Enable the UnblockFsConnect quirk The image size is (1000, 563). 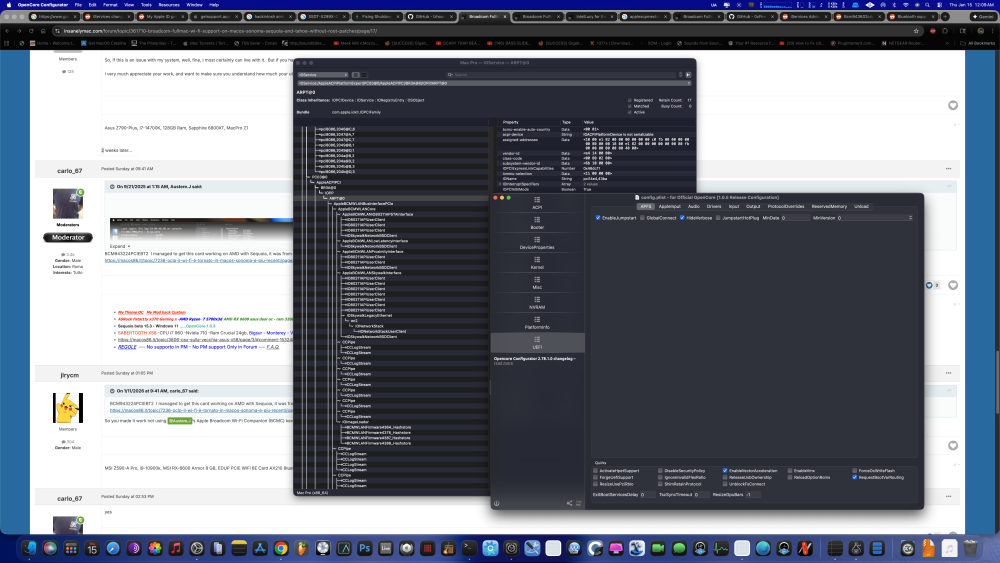tap(725, 484)
